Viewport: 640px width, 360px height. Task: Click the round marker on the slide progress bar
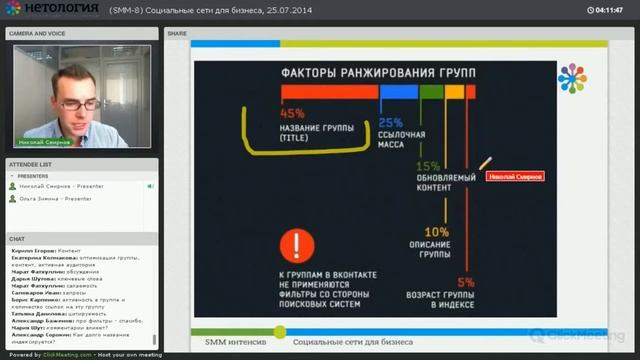280,332
